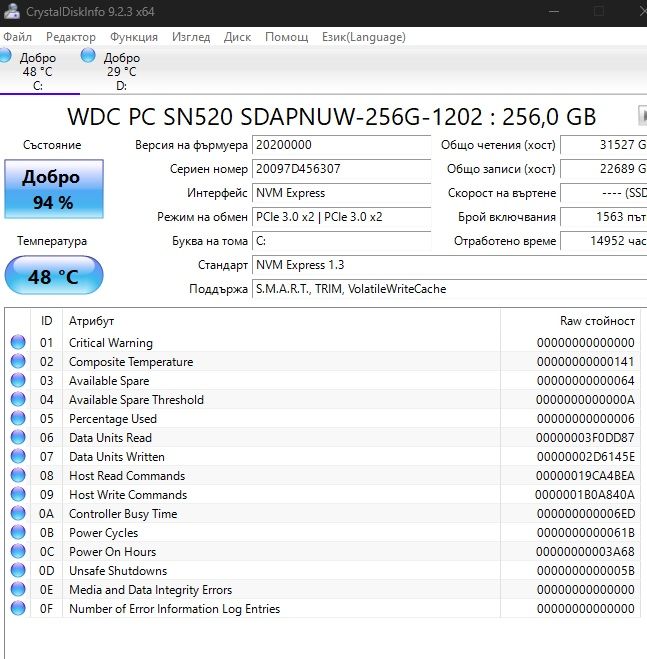The height and width of the screenshot is (659, 647).
Task: Click the total host reads value 31527
Action: [604, 145]
